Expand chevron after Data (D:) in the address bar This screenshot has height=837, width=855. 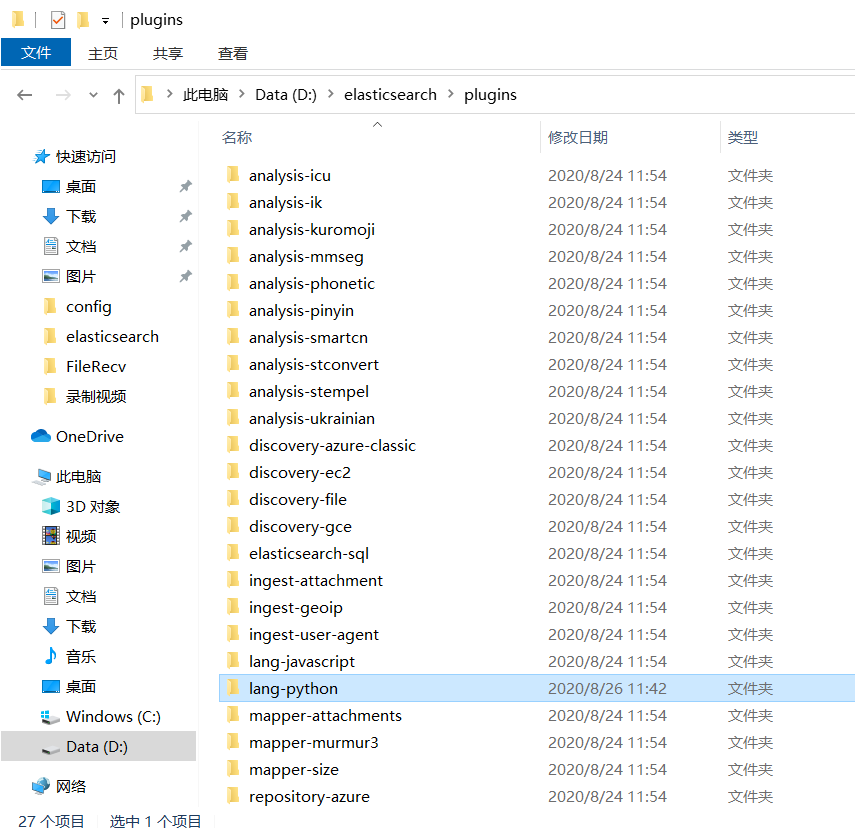[330, 94]
